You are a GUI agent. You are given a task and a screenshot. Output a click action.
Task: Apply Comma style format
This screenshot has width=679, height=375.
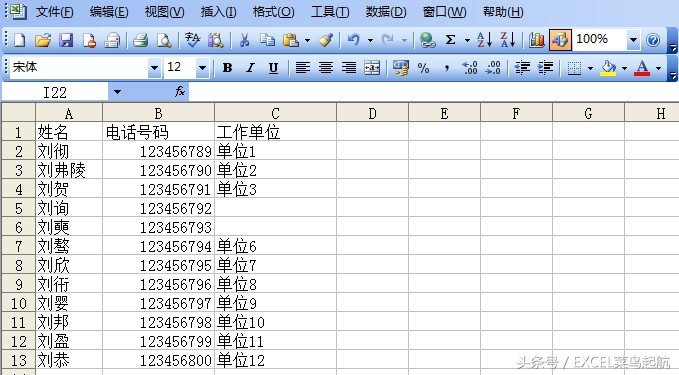coord(446,68)
